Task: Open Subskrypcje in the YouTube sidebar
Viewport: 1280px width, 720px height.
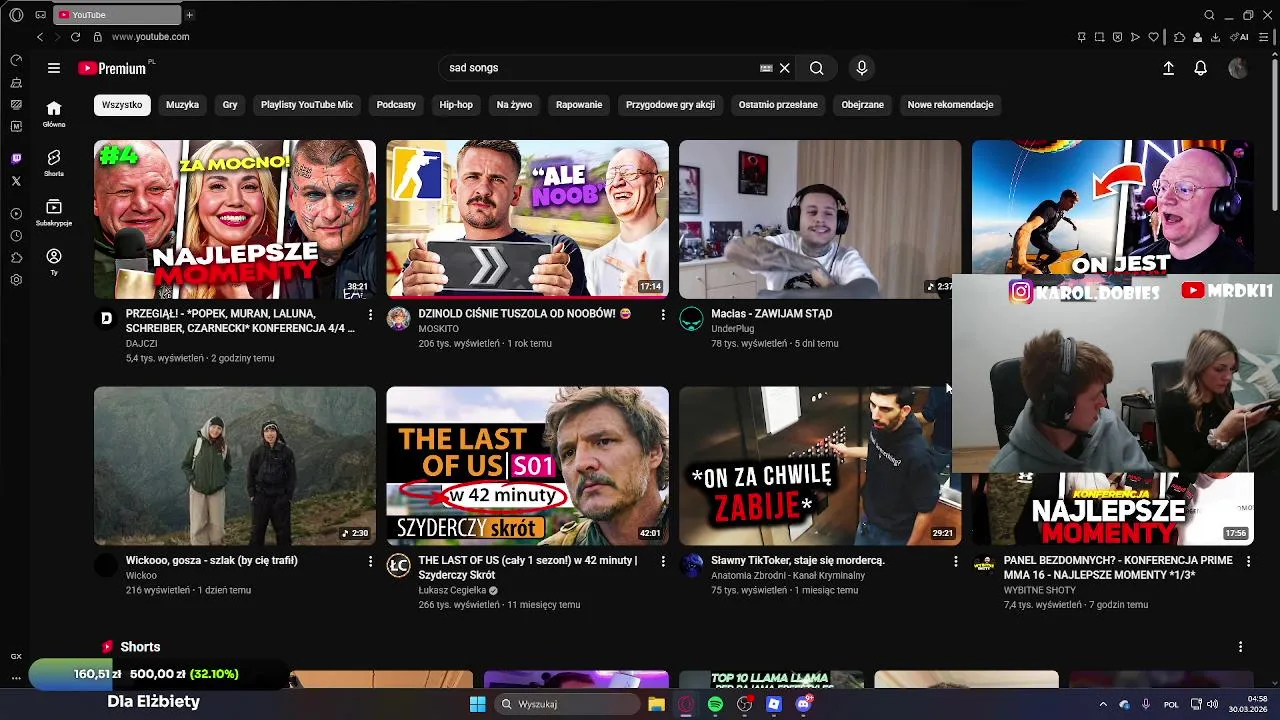Action: (x=54, y=212)
